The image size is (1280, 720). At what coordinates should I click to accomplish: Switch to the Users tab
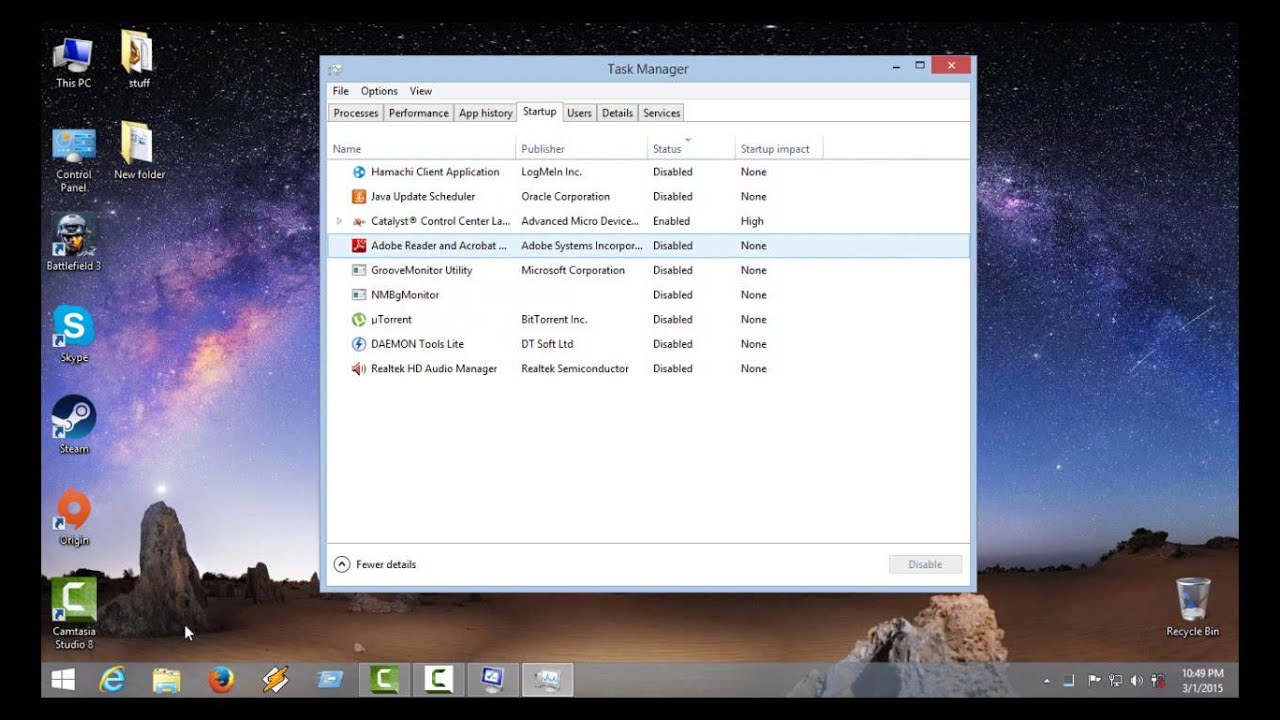(x=579, y=113)
